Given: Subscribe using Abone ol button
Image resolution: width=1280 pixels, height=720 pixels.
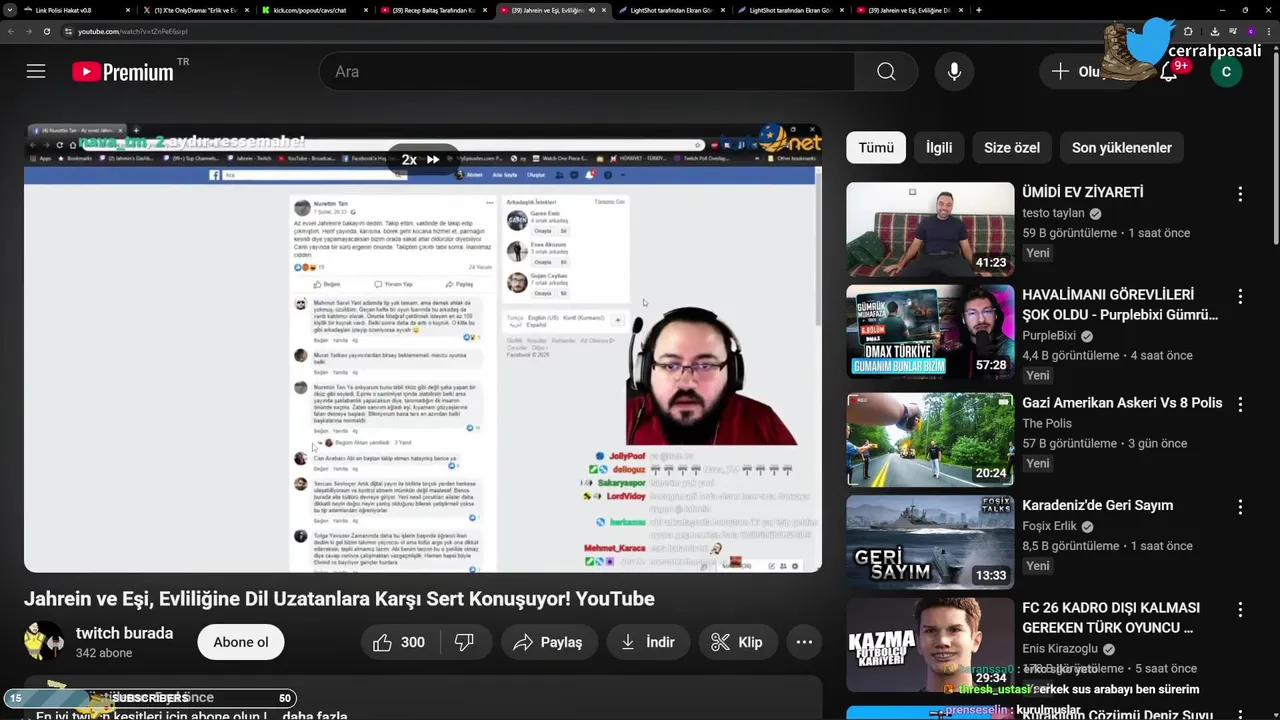Looking at the screenshot, I should point(241,642).
